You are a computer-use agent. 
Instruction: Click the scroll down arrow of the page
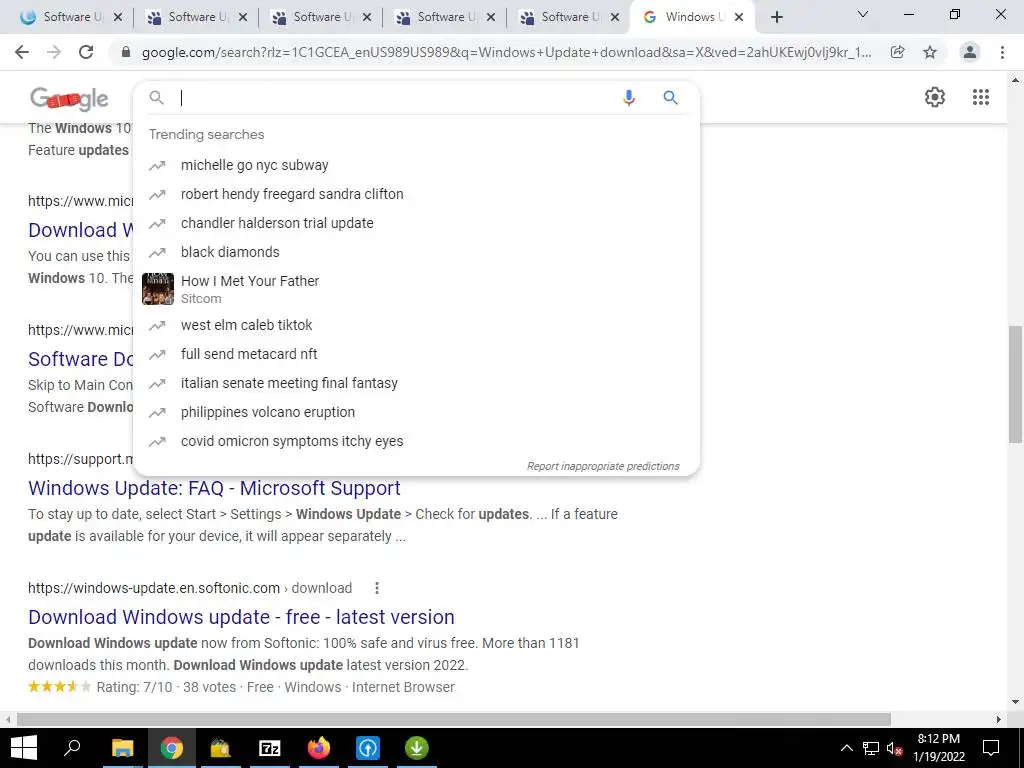click(1016, 703)
